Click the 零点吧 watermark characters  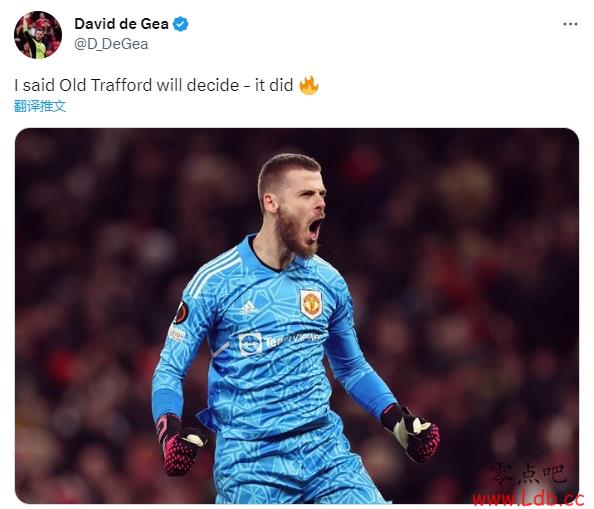tap(528, 475)
